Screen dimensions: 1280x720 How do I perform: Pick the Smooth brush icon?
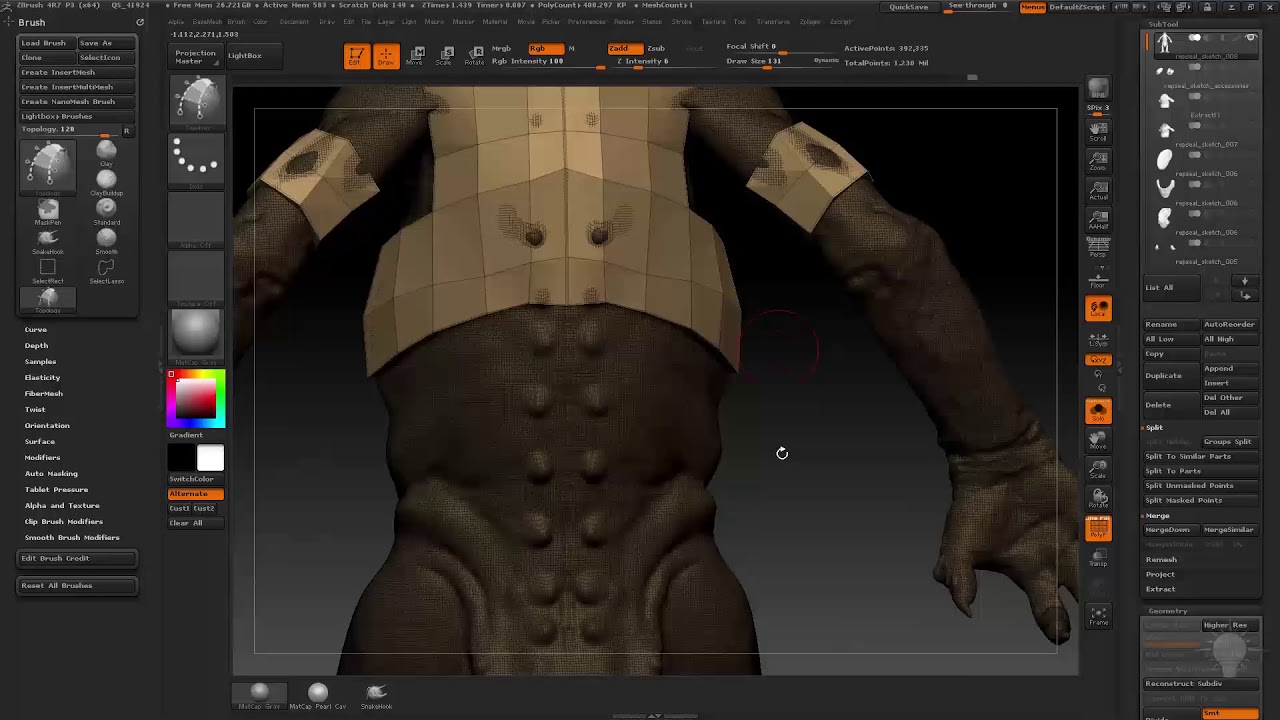(x=106, y=241)
